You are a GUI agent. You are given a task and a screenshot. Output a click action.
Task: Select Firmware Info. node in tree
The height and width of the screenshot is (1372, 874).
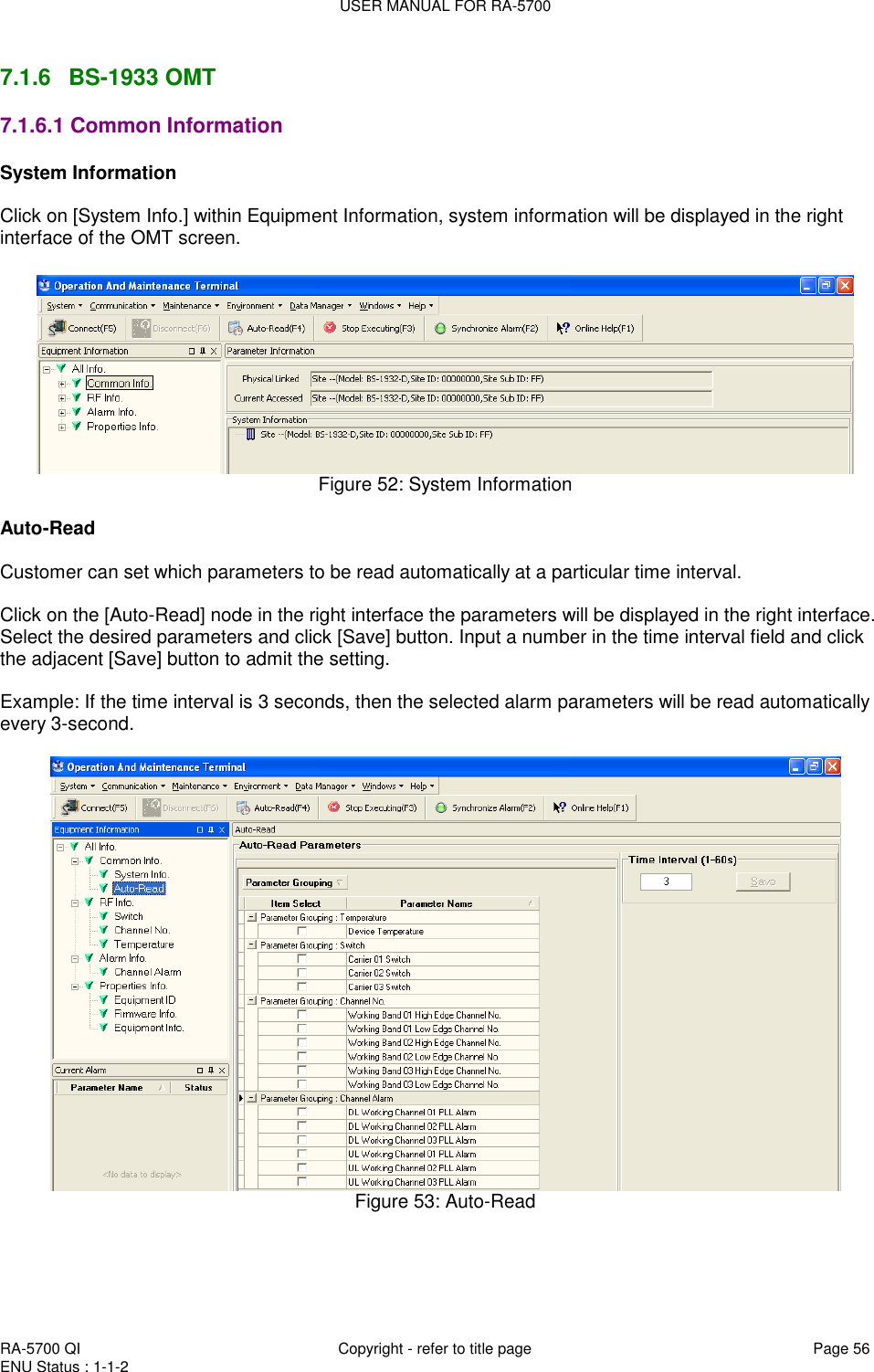(144, 1014)
